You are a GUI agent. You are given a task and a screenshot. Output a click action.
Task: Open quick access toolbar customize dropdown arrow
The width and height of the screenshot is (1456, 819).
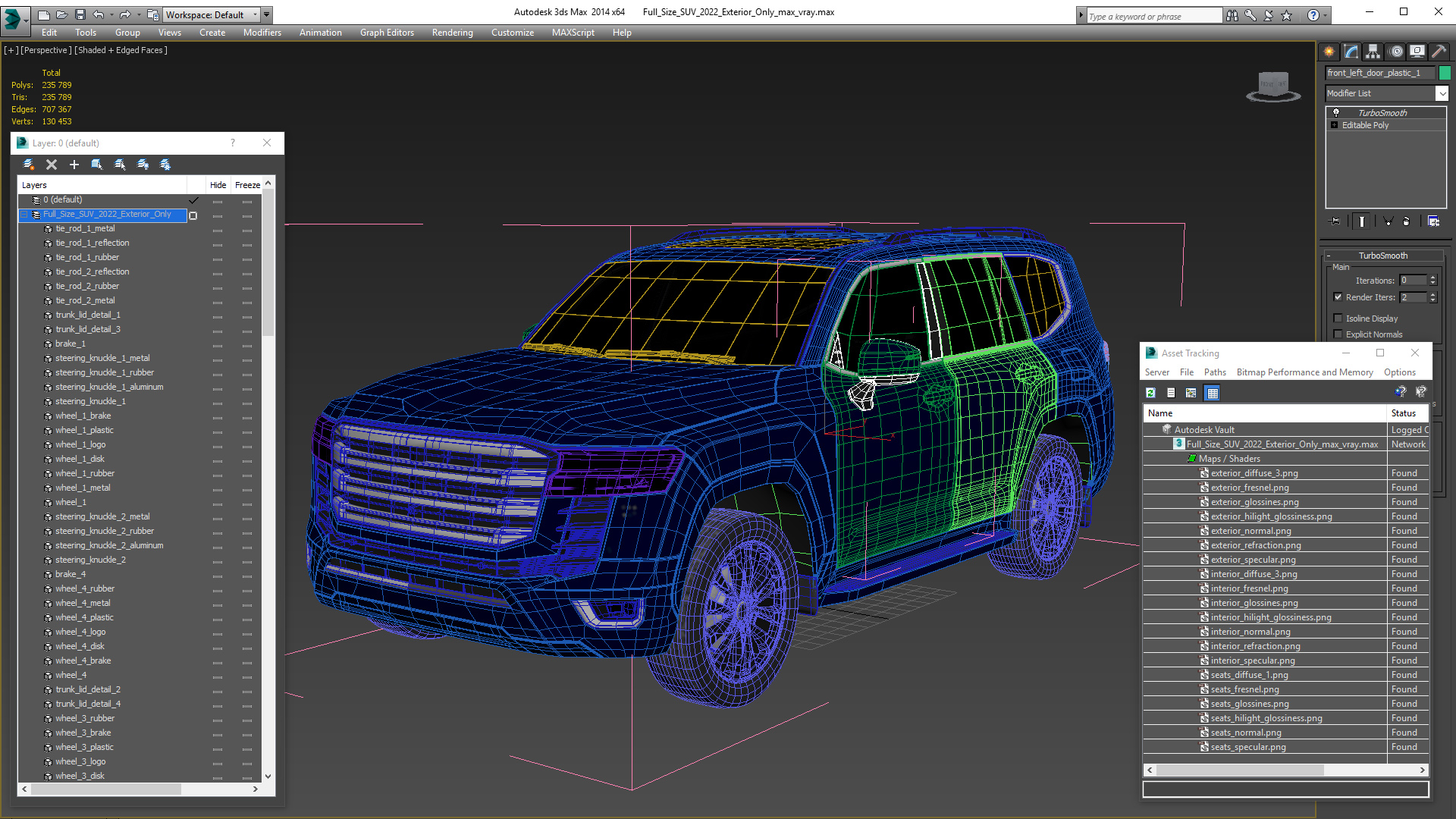(x=267, y=14)
